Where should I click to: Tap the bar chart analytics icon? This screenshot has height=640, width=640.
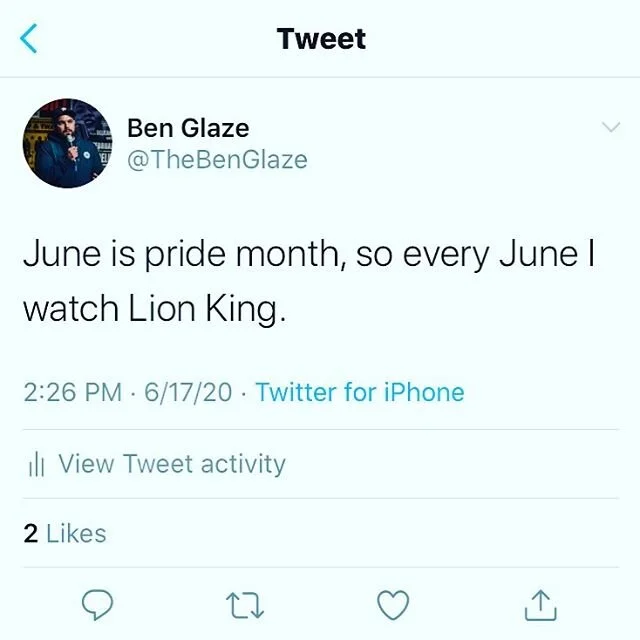[36, 464]
